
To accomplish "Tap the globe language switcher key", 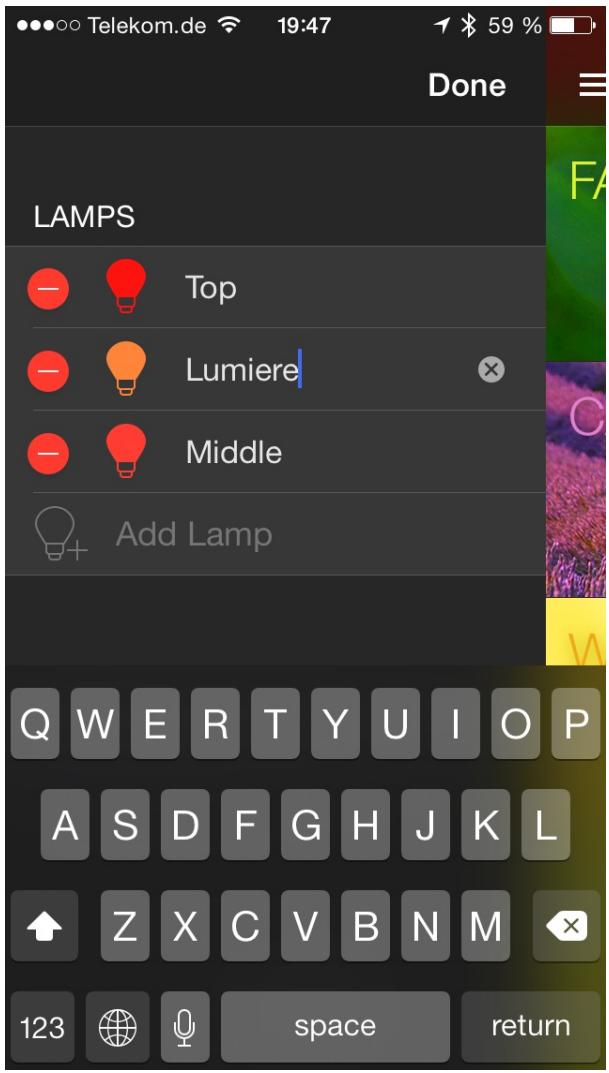I will (118, 1026).
